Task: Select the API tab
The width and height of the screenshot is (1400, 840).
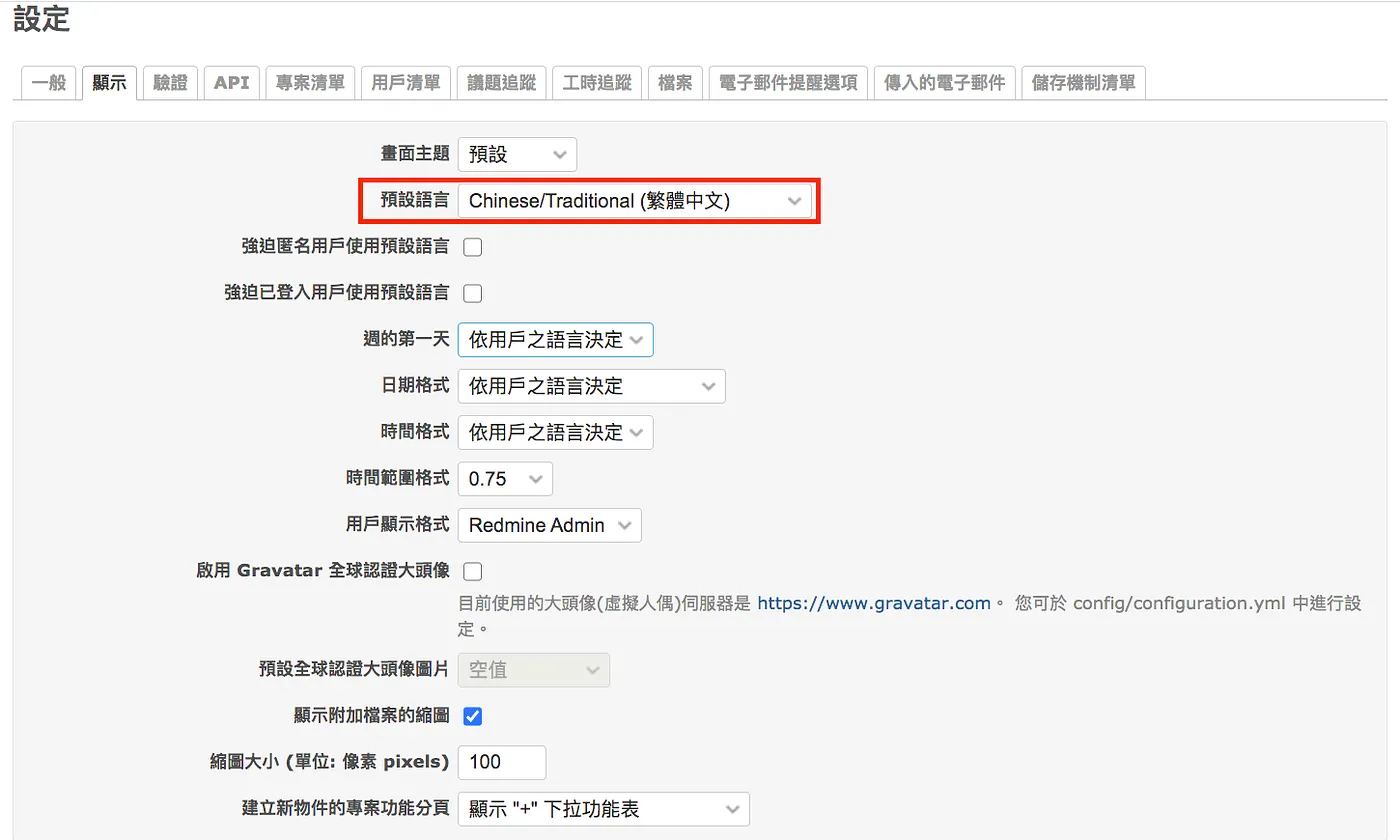Action: pos(232,83)
